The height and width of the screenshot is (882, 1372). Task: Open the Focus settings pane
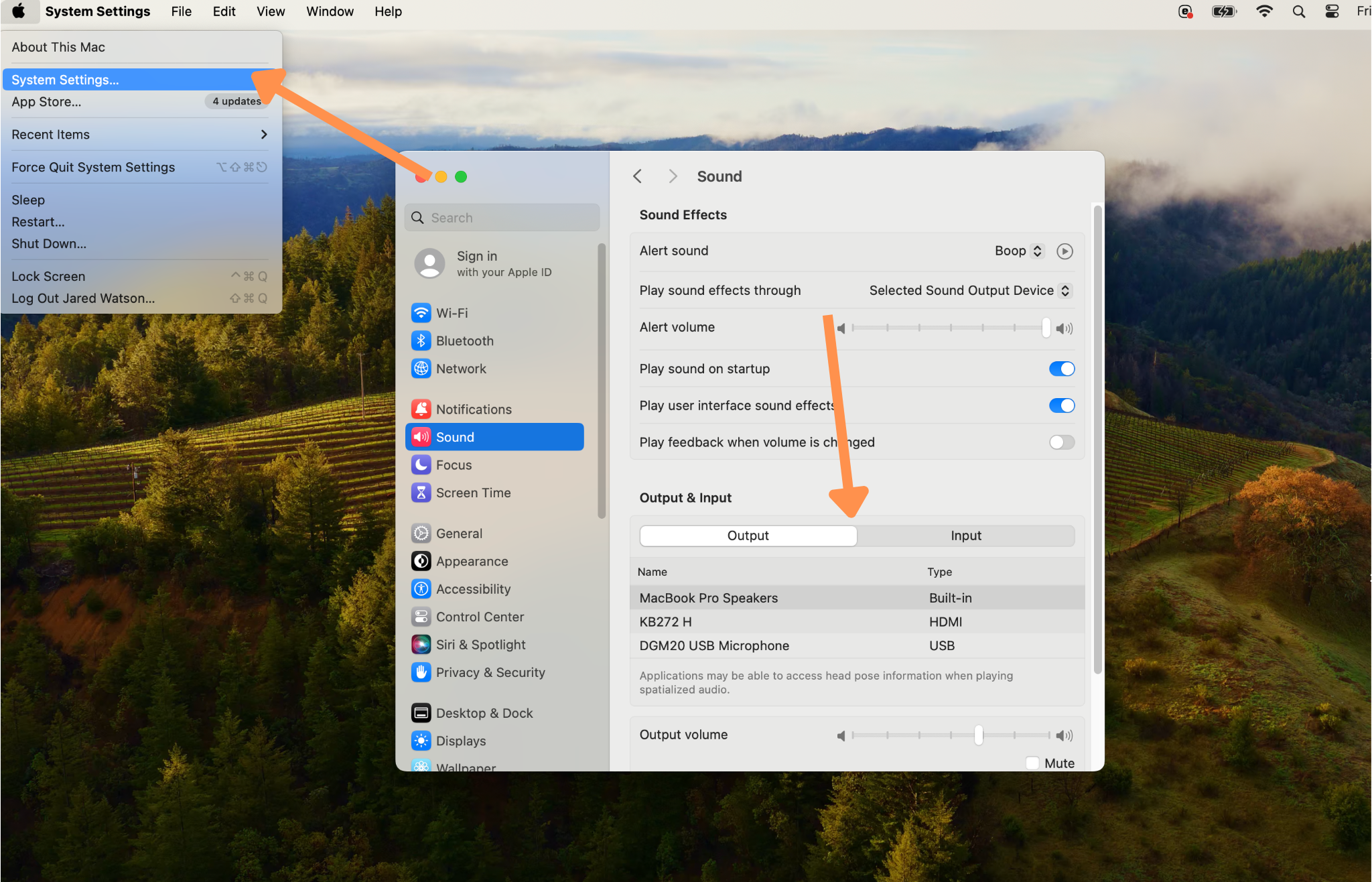(x=494, y=464)
